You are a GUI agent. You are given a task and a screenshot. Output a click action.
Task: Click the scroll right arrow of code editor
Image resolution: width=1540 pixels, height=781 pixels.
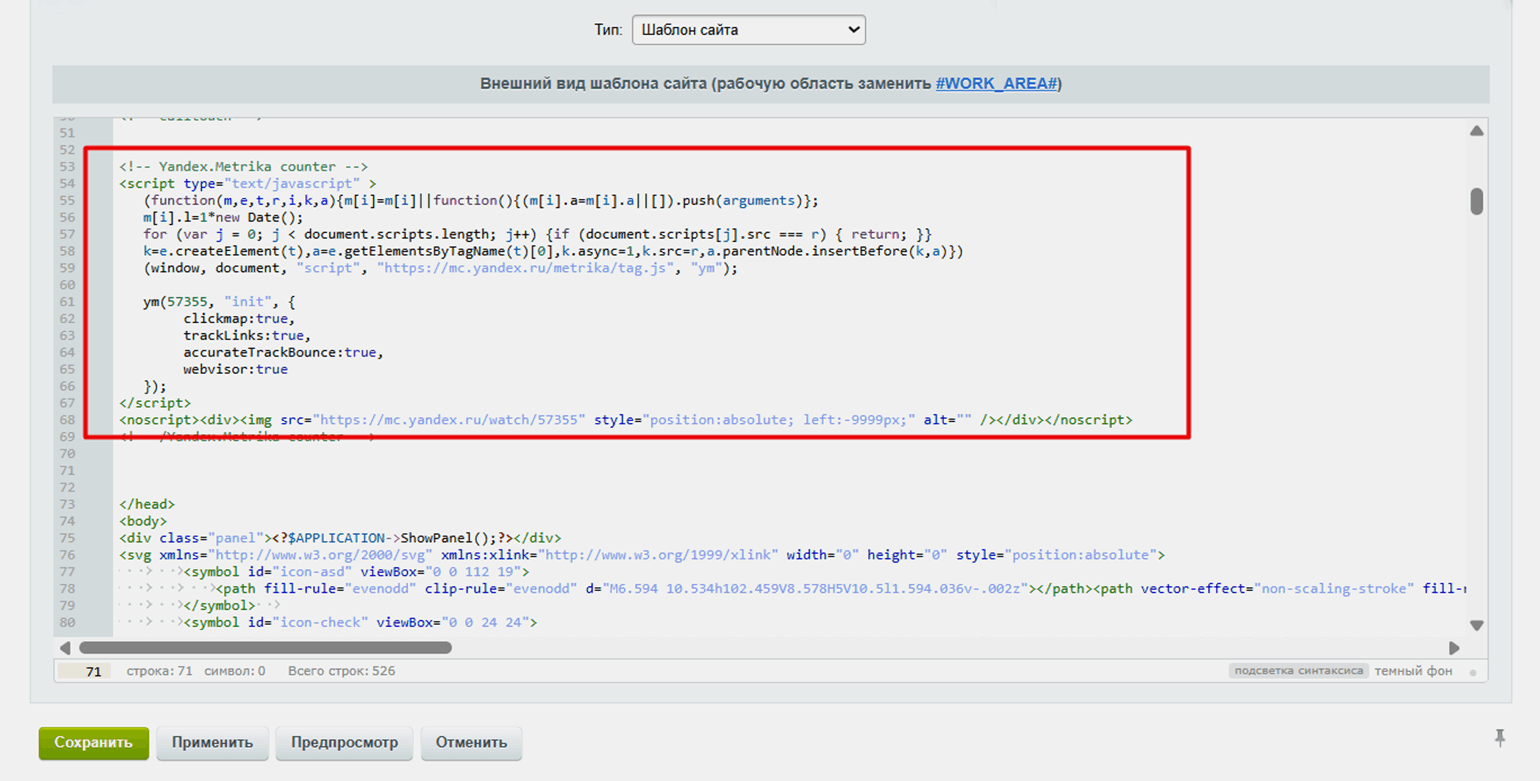[1455, 648]
